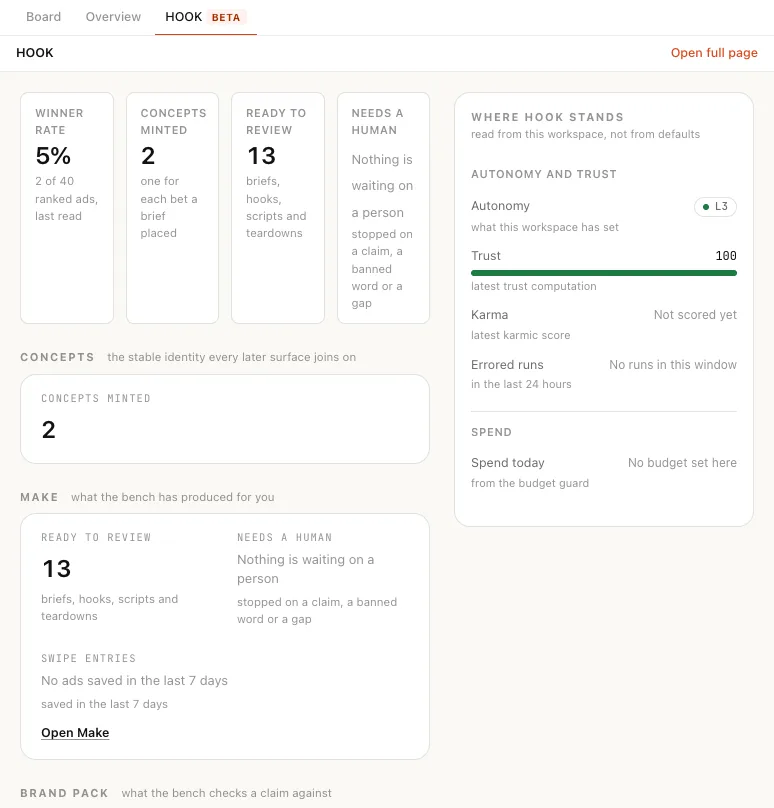This screenshot has height=808, width=774.
Task: Click the Karma label
Action: [x=490, y=314]
